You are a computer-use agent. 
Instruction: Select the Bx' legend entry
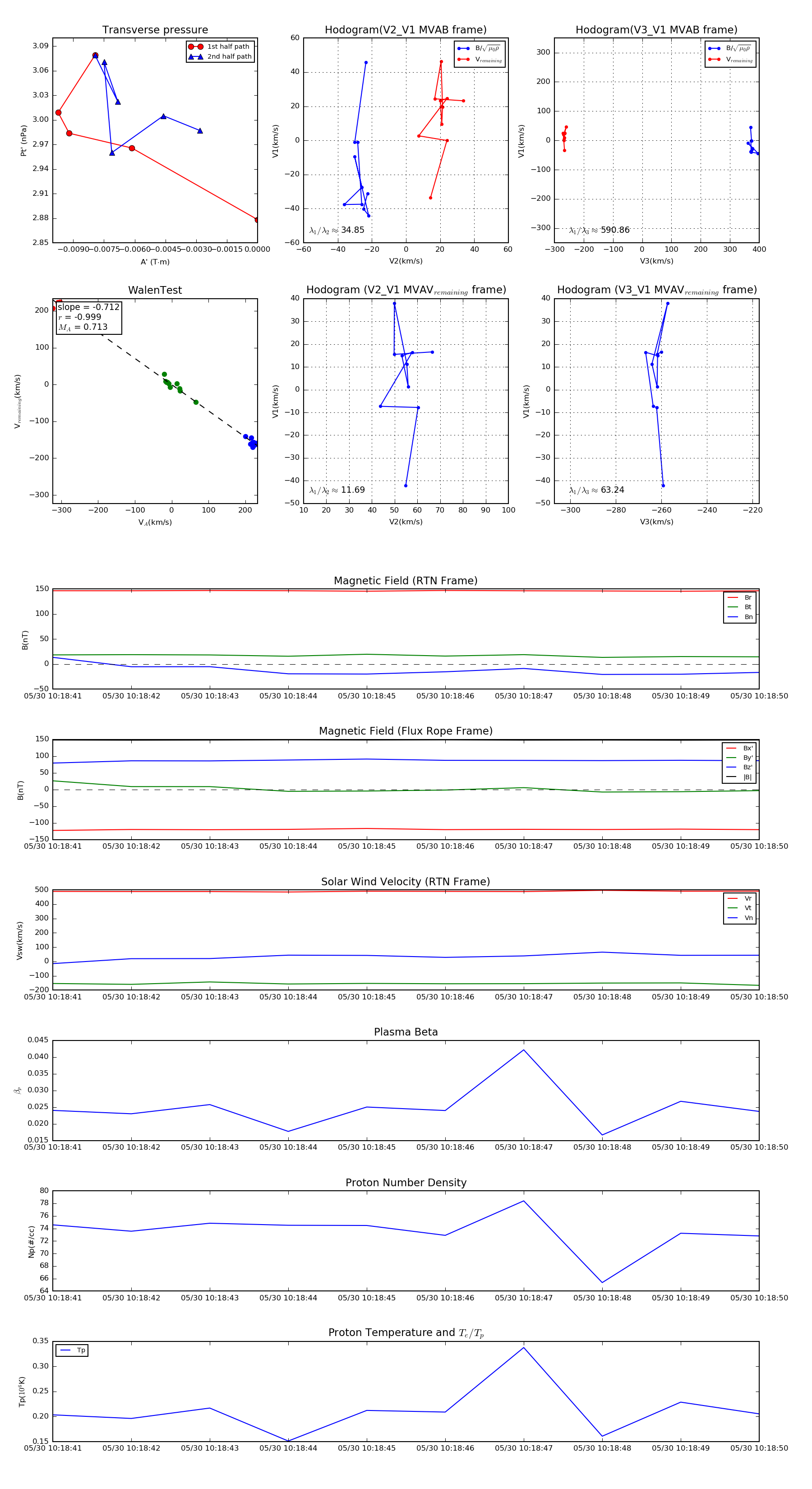point(739,748)
